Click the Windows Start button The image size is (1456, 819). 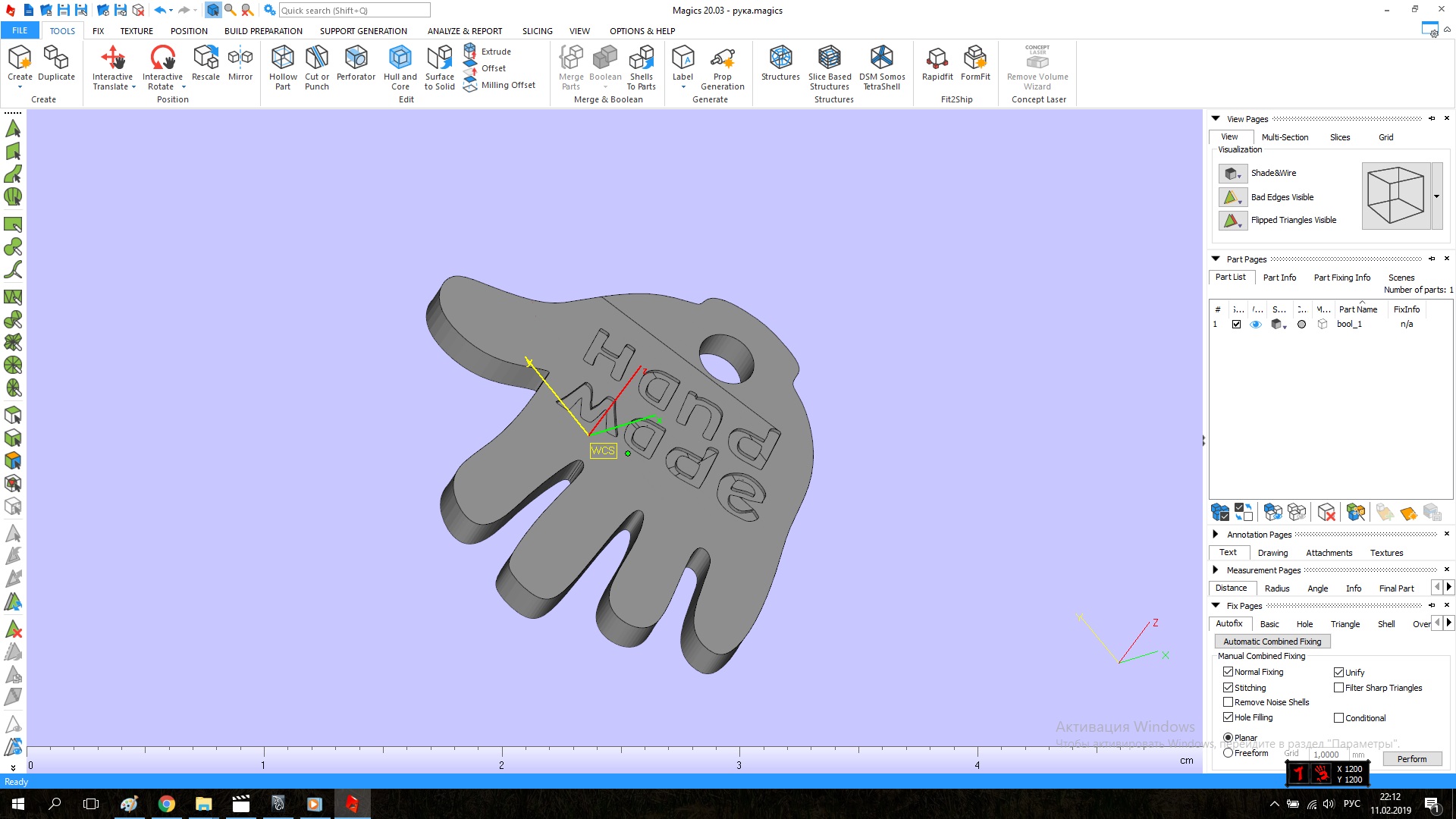(x=18, y=804)
